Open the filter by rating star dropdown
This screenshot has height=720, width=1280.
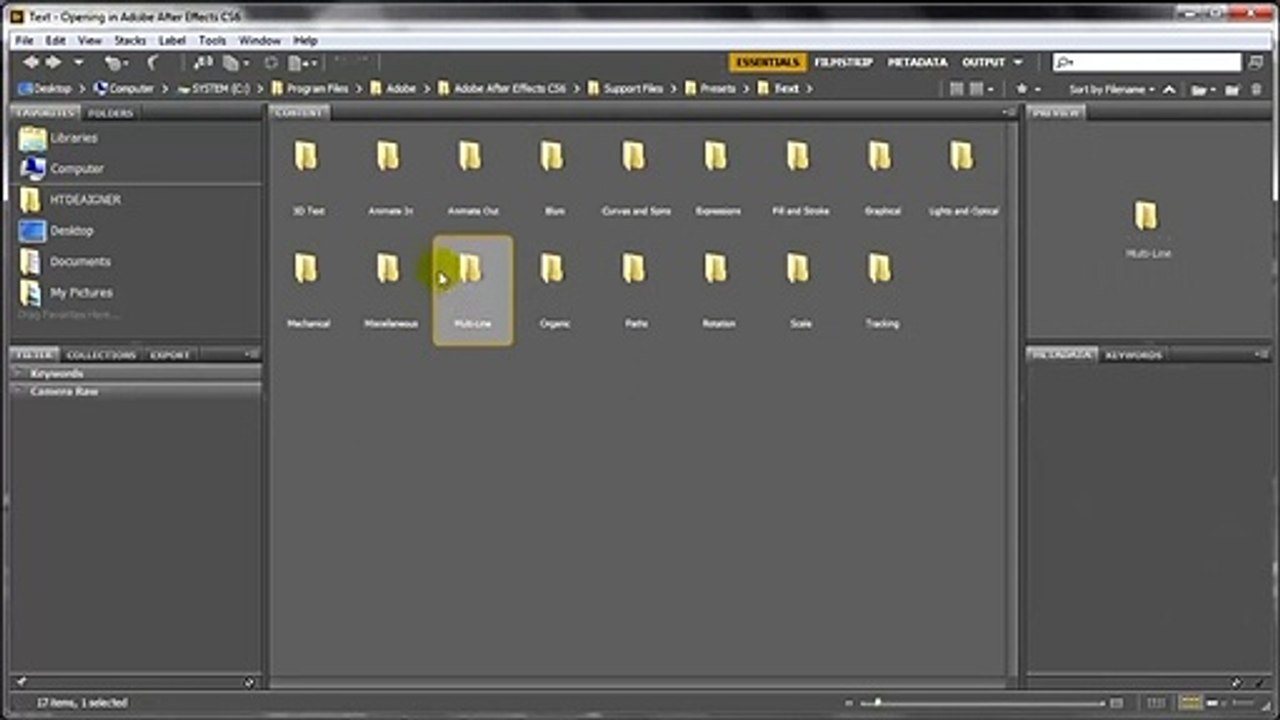pos(1027,89)
